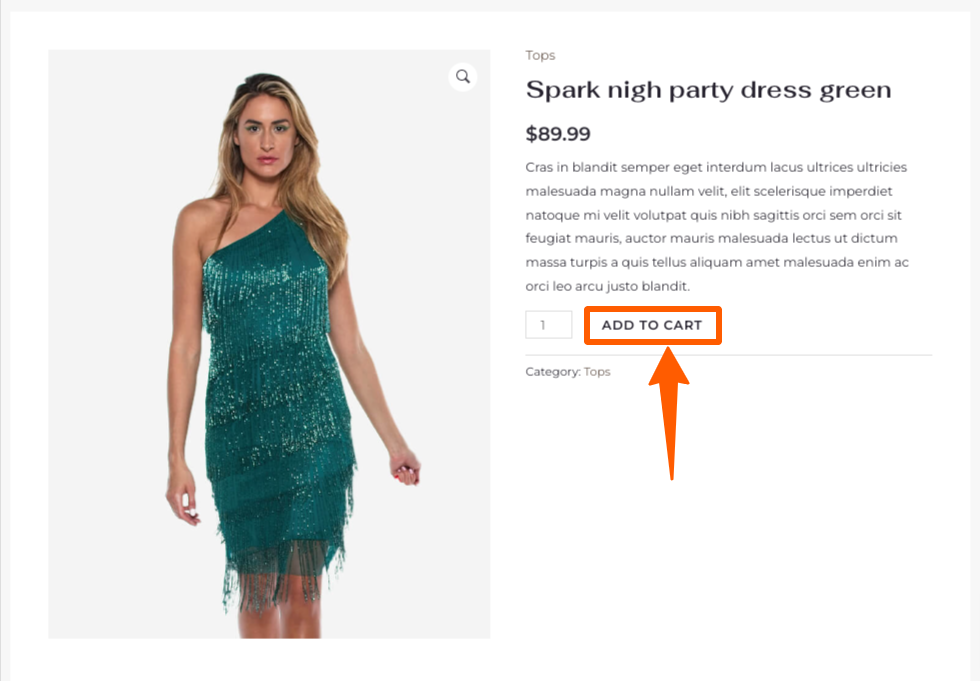The width and height of the screenshot is (980, 681).
Task: Click the orange arrow annotation
Action: [670, 413]
